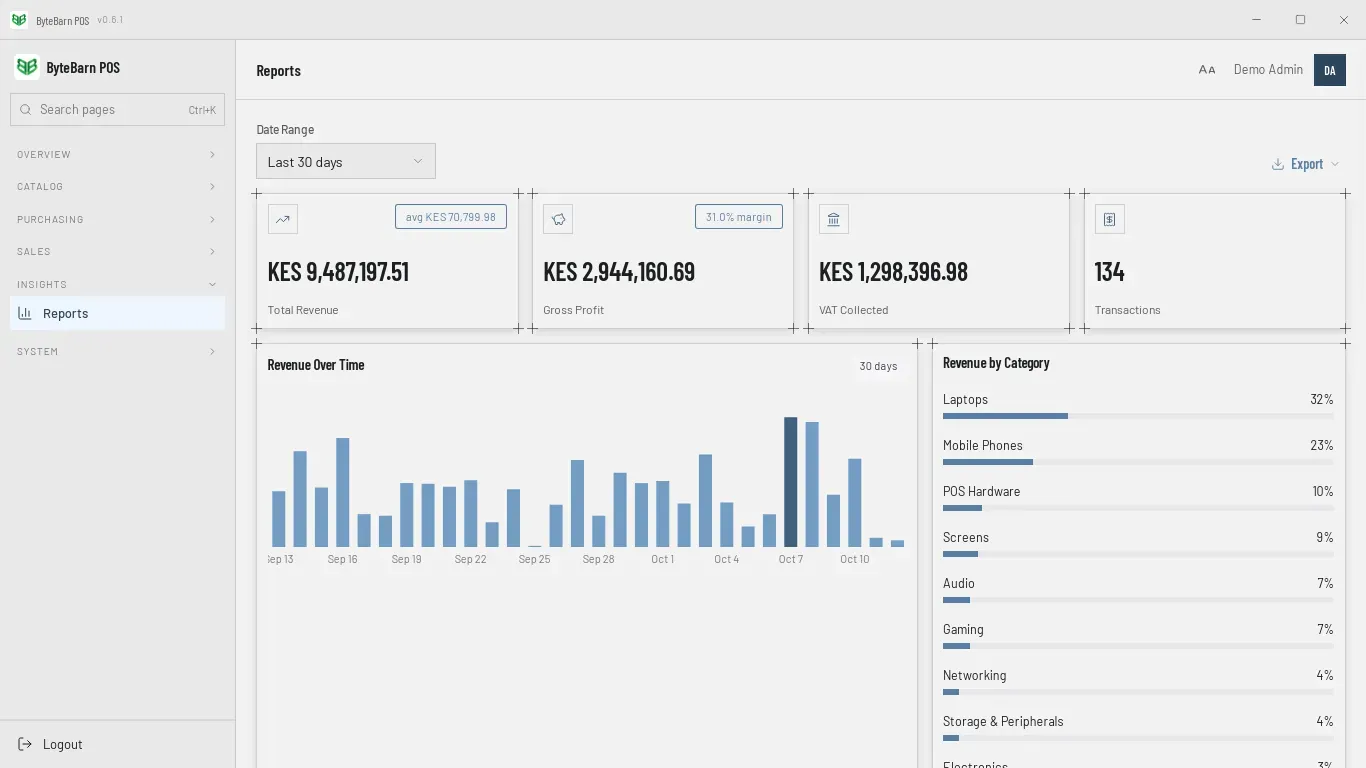Click the KES 2,944,160.69 profit value
1366x768 pixels.
619,272
